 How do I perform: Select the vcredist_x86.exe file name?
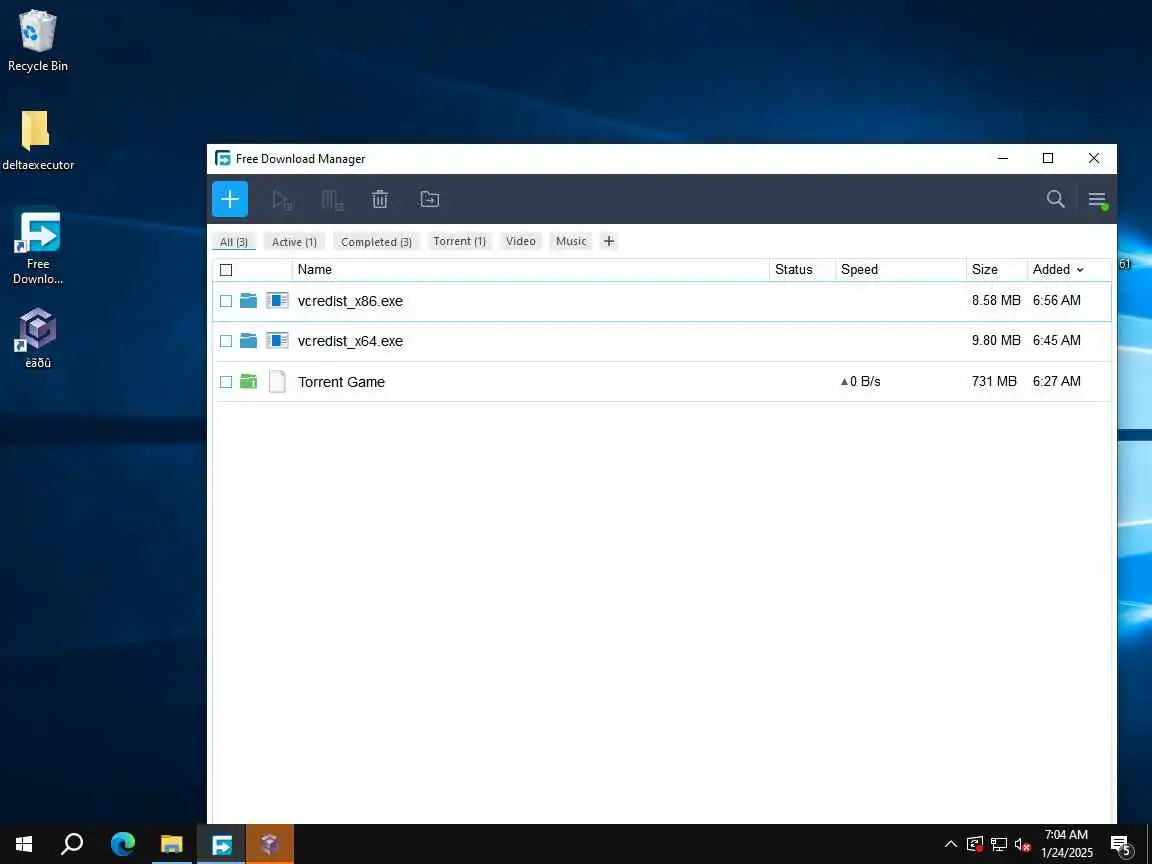(x=350, y=301)
